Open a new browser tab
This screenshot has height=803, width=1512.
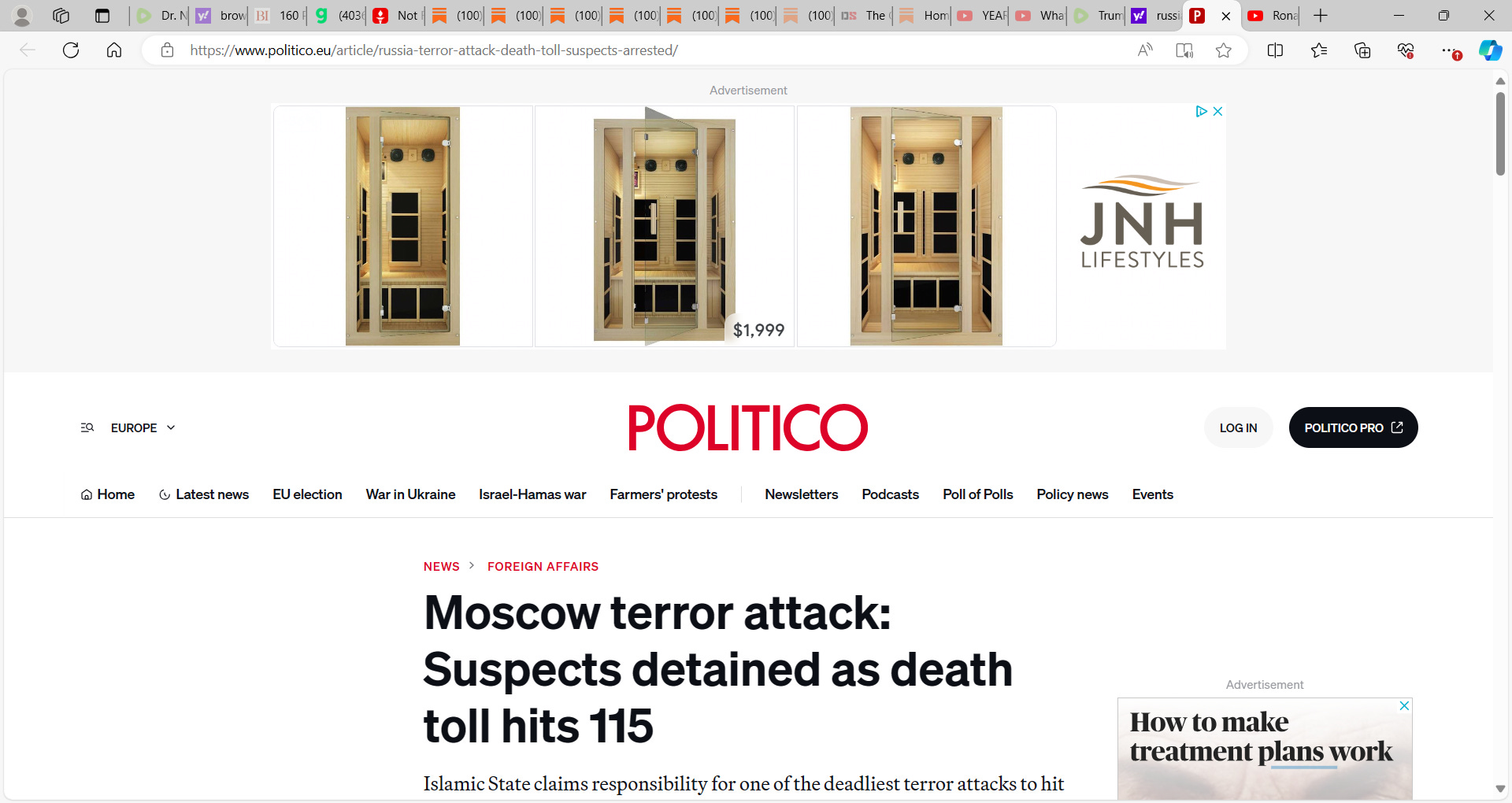1321,16
